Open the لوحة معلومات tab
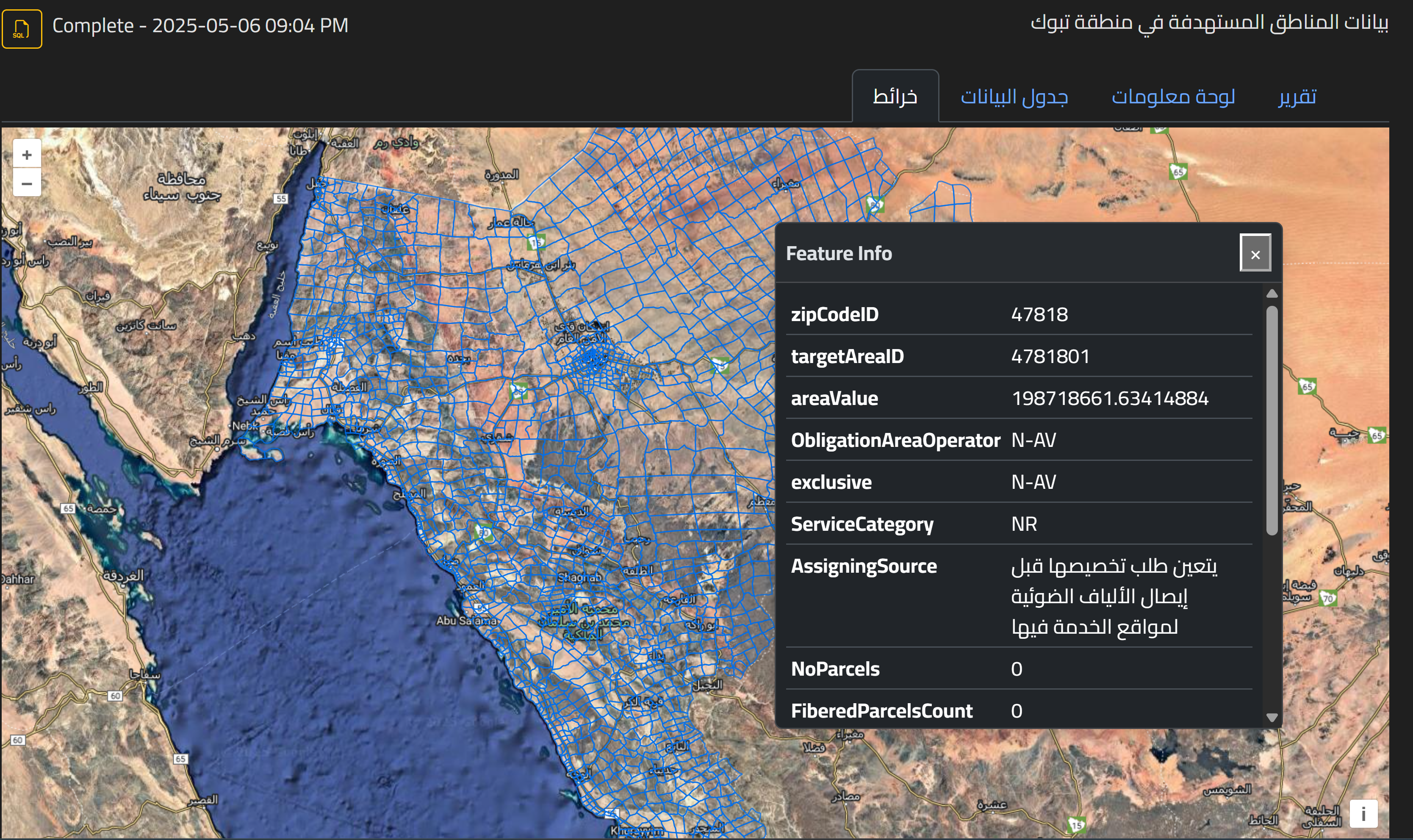The image size is (1413, 840). tap(1173, 97)
